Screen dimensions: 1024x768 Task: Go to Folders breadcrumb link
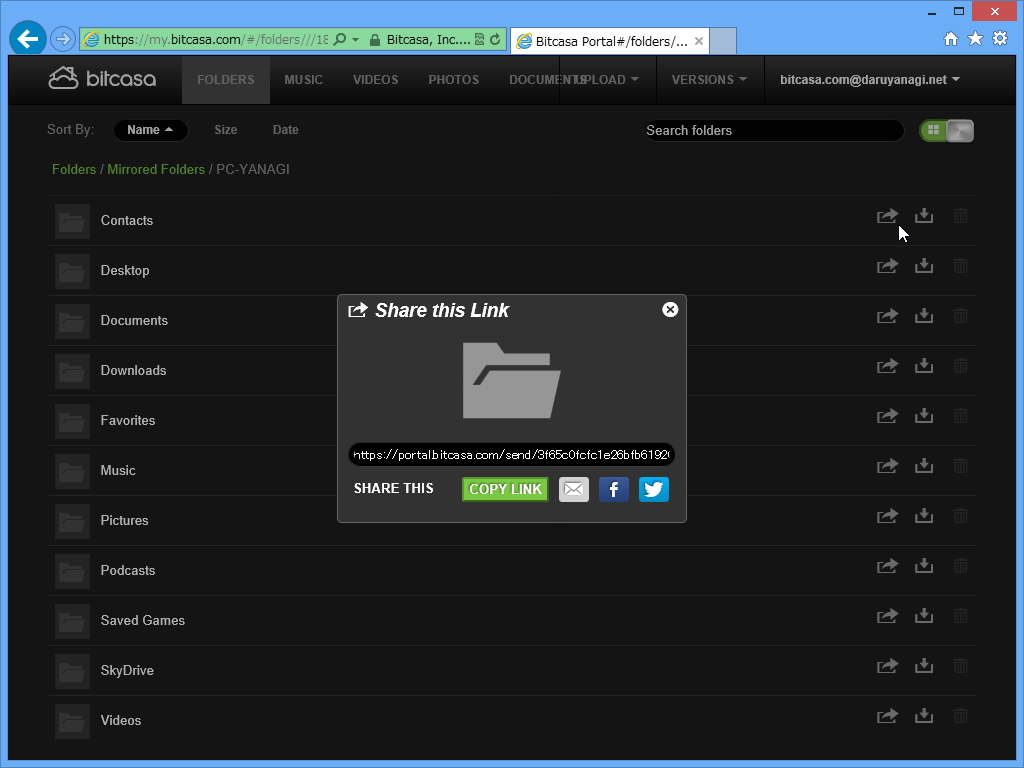[x=74, y=169]
